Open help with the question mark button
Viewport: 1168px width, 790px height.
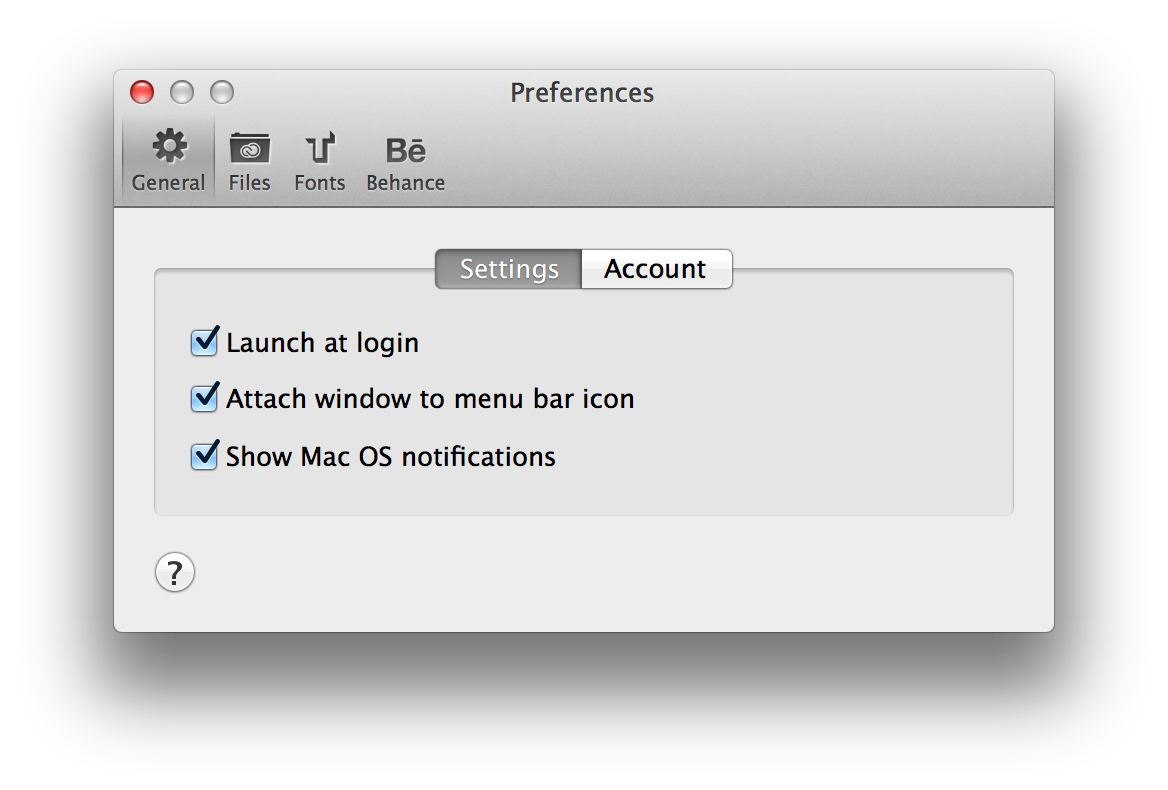[x=175, y=572]
